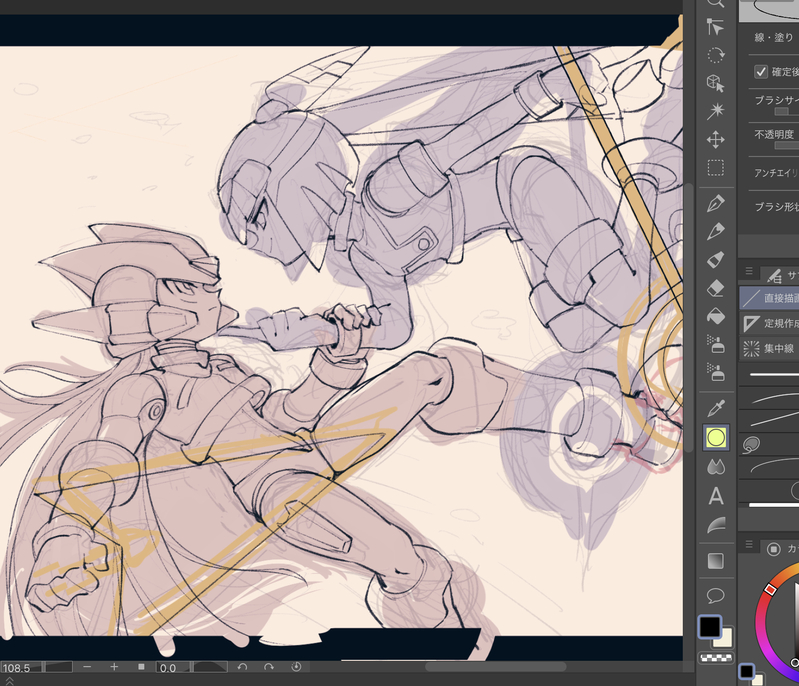Rotate canvas left icon in bottom bar

click(x=242, y=667)
